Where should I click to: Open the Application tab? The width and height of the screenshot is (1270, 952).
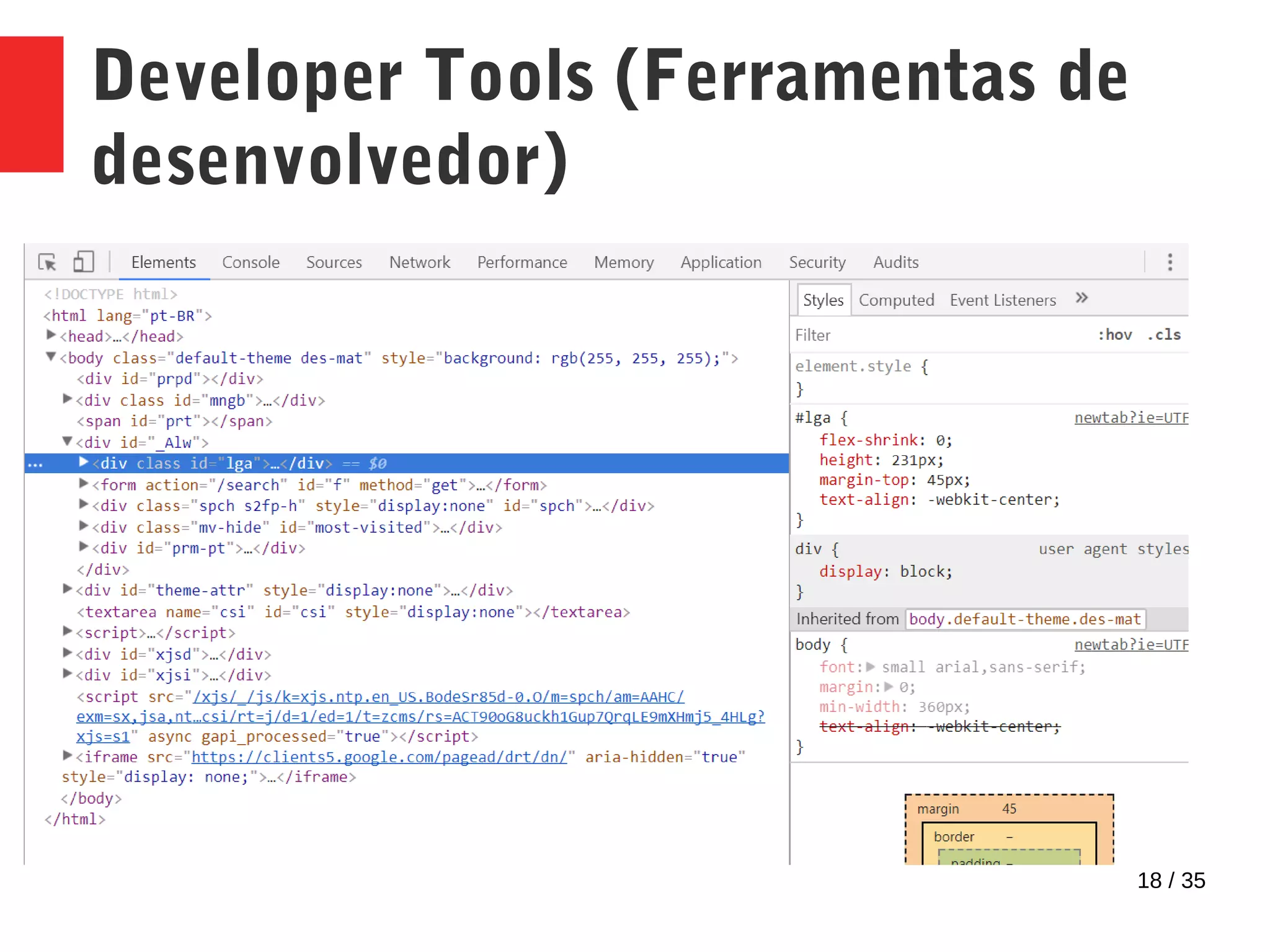tap(721, 262)
